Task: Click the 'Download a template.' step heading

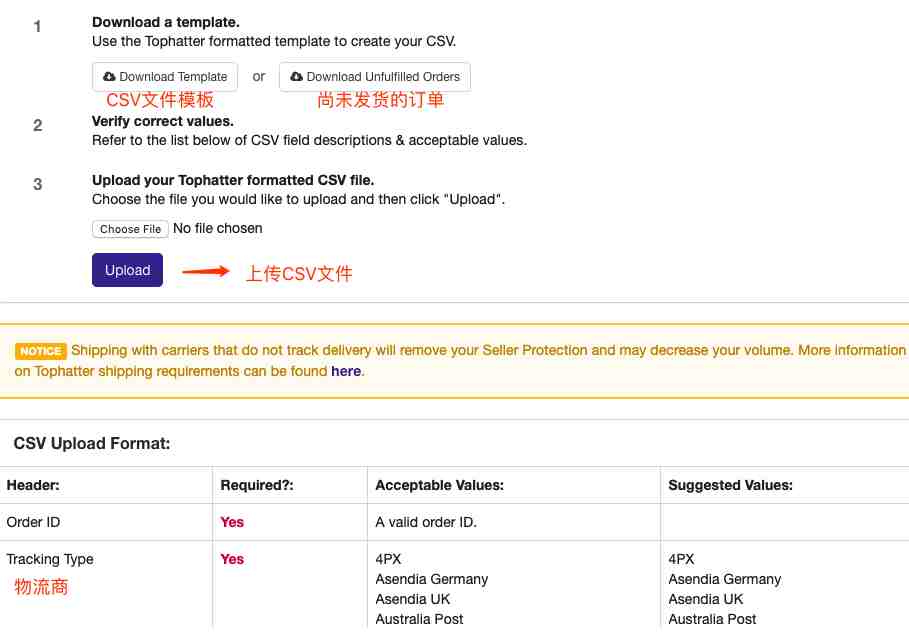Action: pyautogui.click(x=166, y=22)
